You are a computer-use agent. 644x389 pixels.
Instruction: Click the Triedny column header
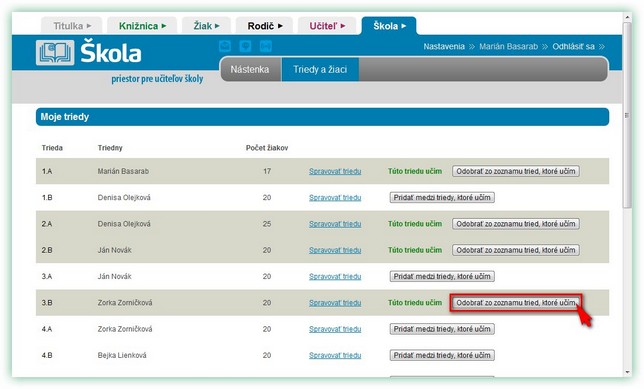110,148
